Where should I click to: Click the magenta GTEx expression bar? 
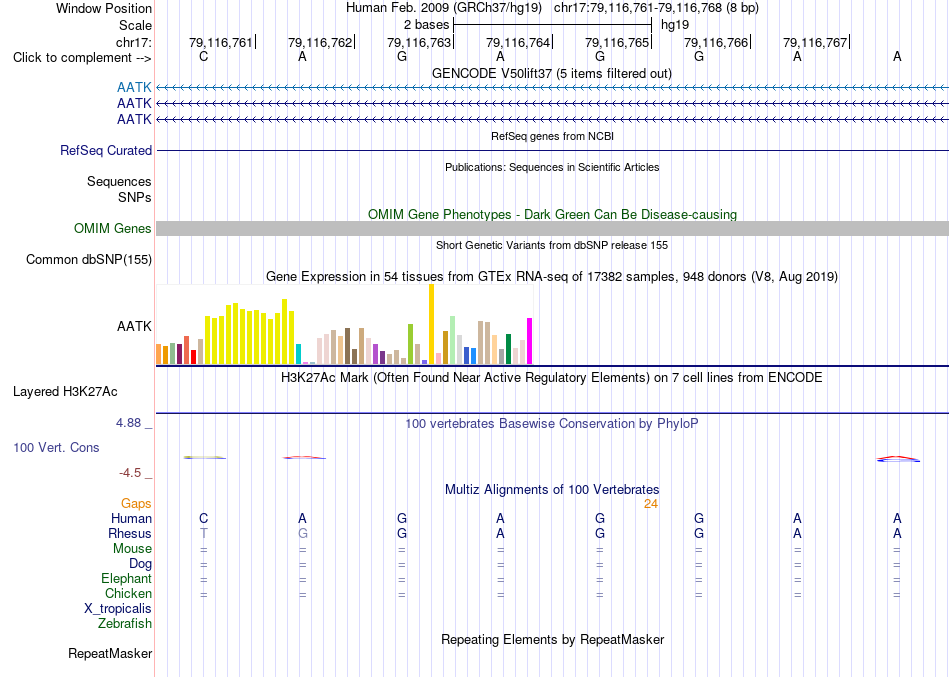530,341
